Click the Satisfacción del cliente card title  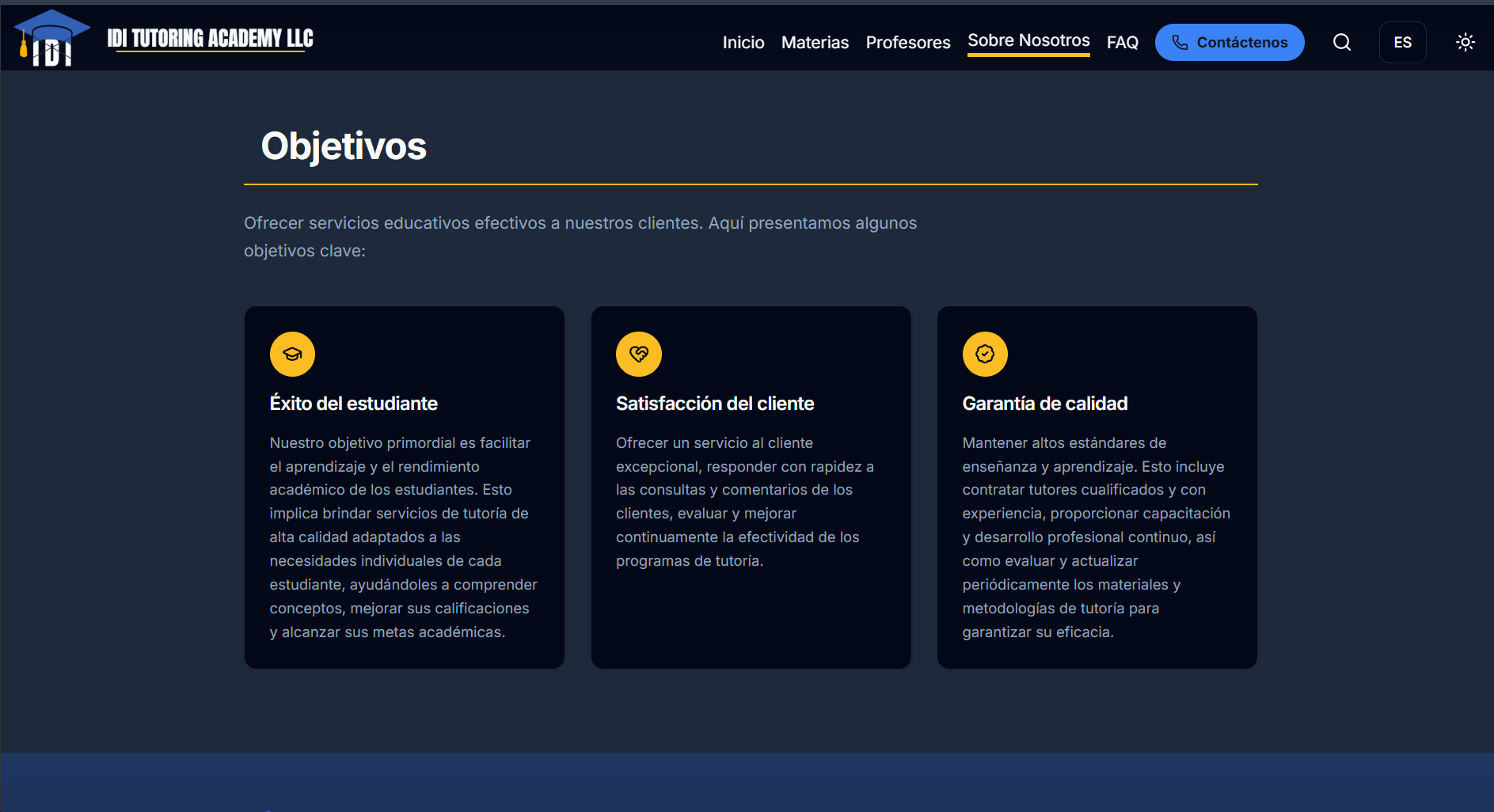pos(715,404)
